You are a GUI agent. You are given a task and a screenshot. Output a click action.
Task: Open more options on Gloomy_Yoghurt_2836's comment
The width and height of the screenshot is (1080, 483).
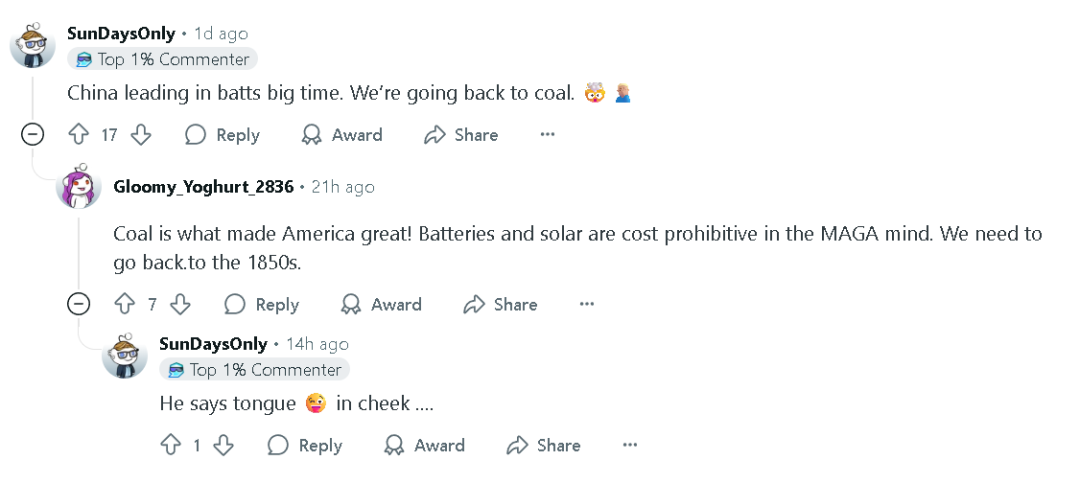click(587, 304)
